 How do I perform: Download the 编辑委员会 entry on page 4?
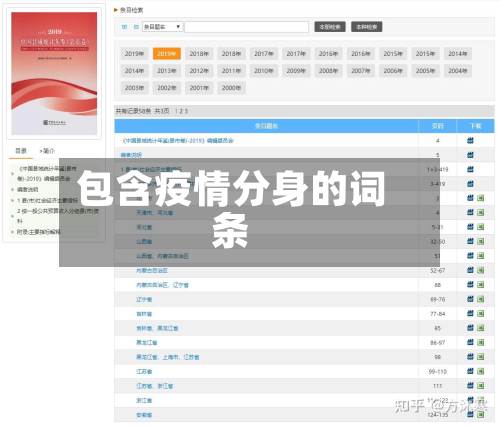point(470,141)
